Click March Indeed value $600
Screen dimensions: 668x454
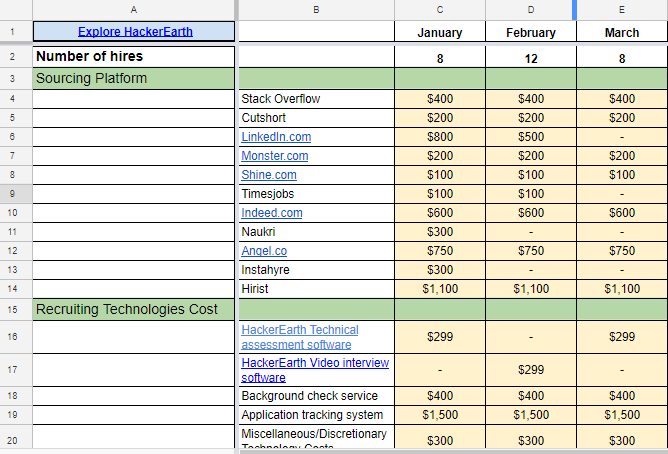click(x=622, y=213)
